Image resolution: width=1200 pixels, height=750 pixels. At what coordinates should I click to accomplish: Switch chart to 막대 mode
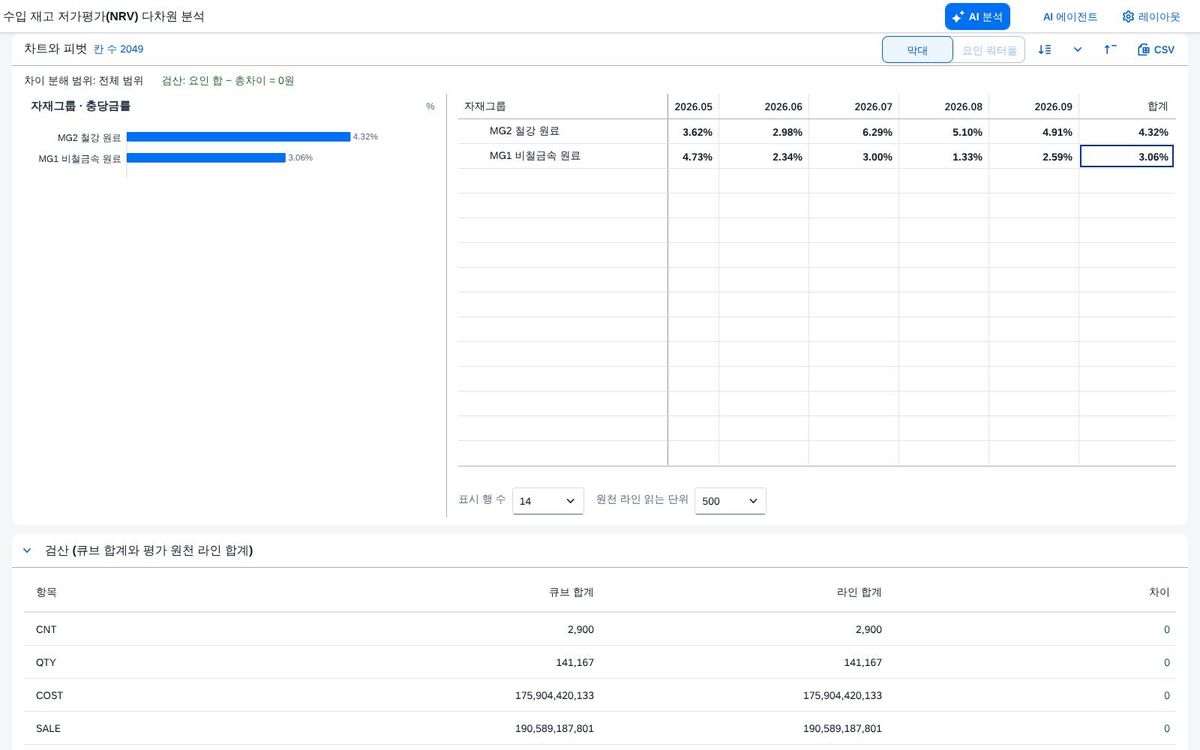click(917, 50)
